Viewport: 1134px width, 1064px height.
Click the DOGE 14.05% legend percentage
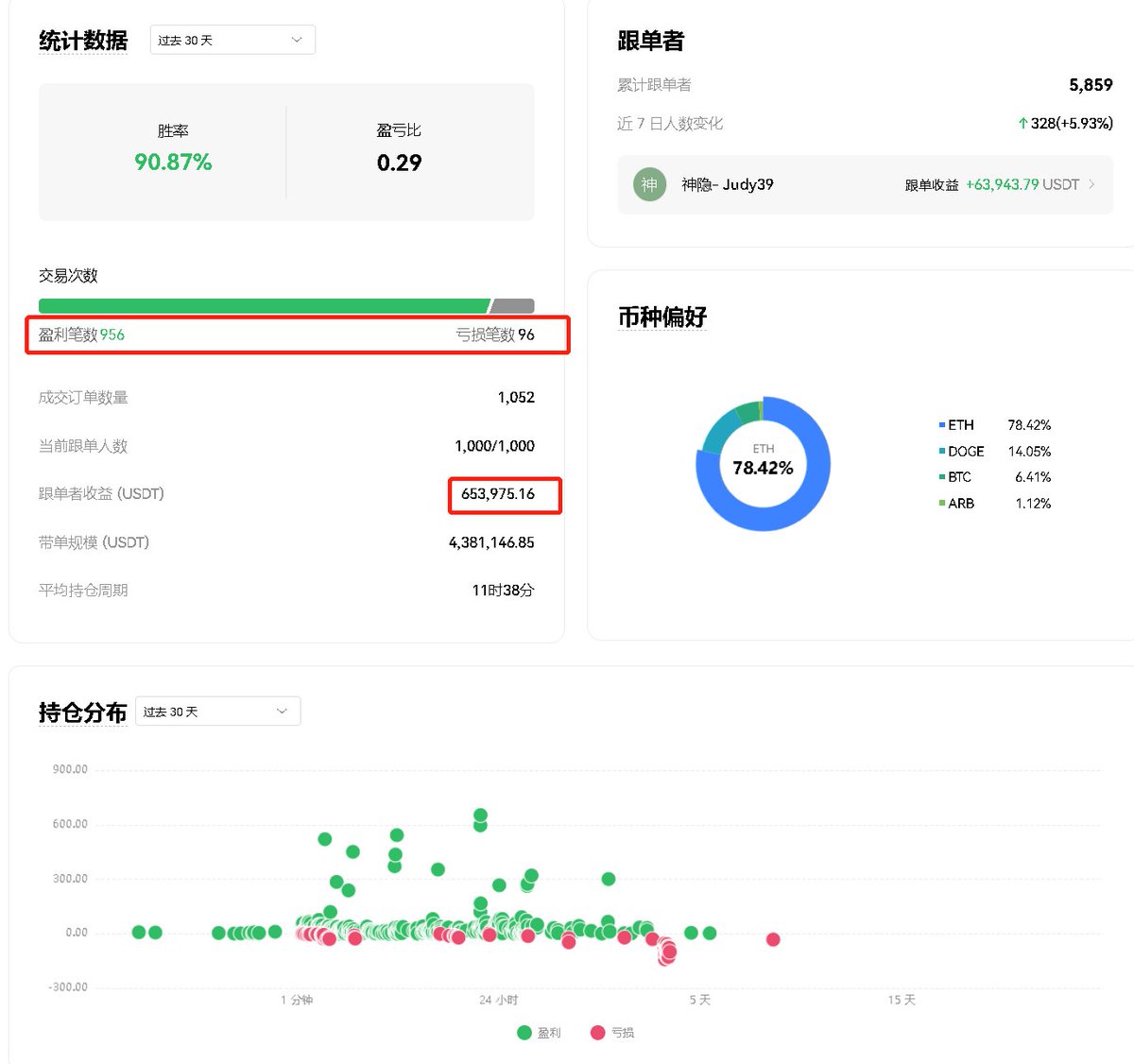coord(1029,452)
